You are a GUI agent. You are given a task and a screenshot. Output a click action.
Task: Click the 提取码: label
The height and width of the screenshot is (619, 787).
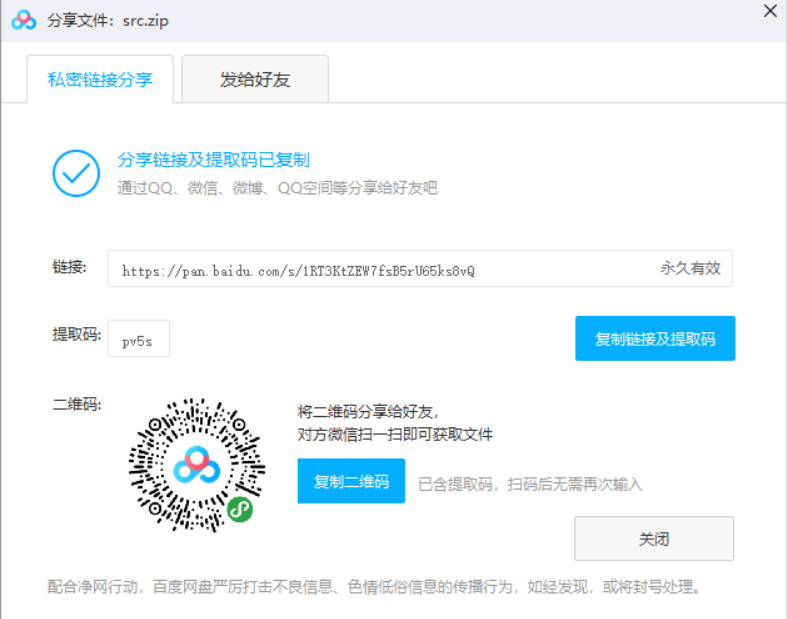[77, 334]
